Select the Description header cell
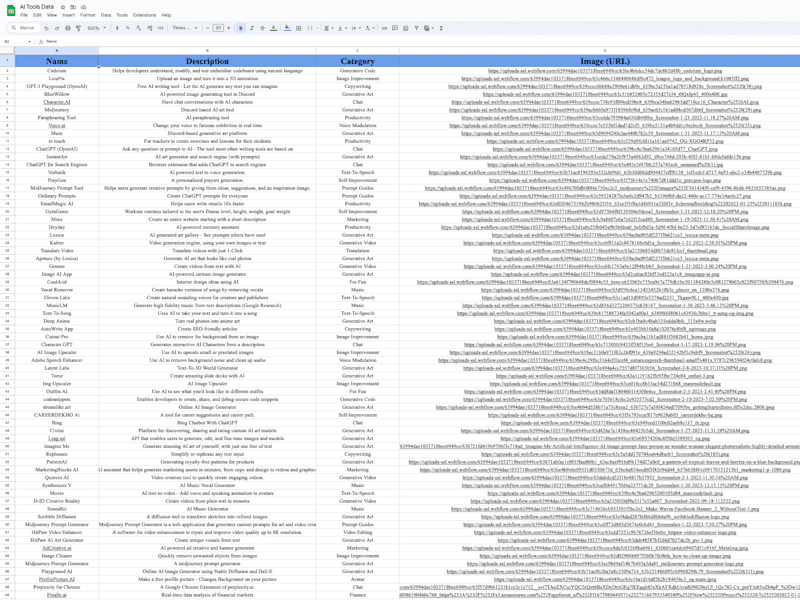This screenshot has height=600, width=800. click(x=207, y=61)
